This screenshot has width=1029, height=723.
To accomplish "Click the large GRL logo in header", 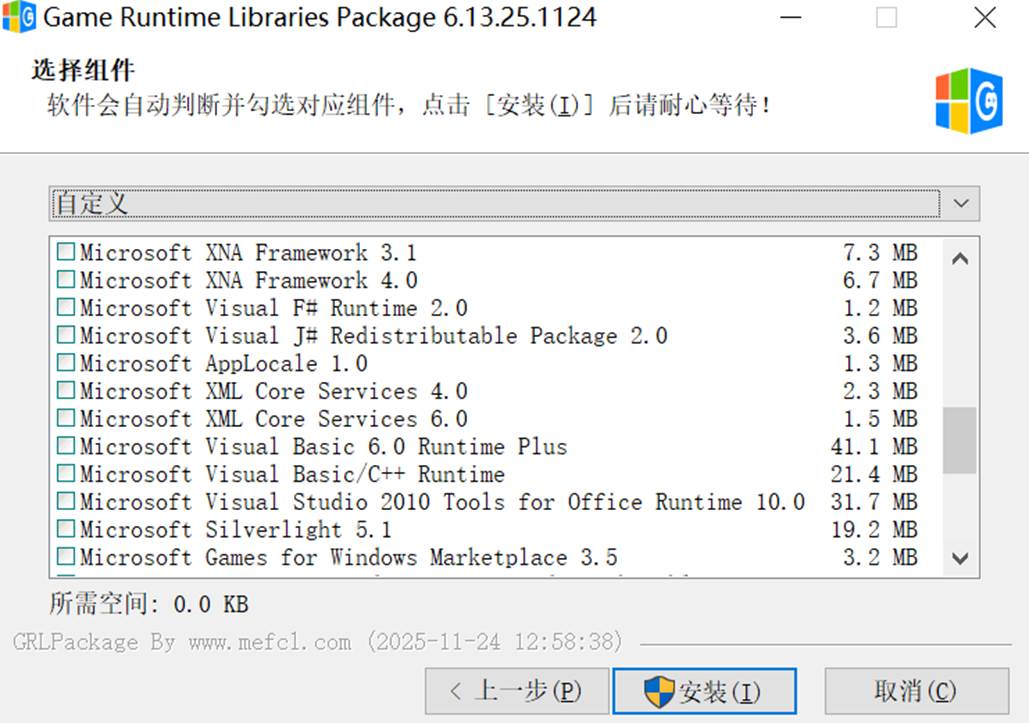I will tap(969, 100).
